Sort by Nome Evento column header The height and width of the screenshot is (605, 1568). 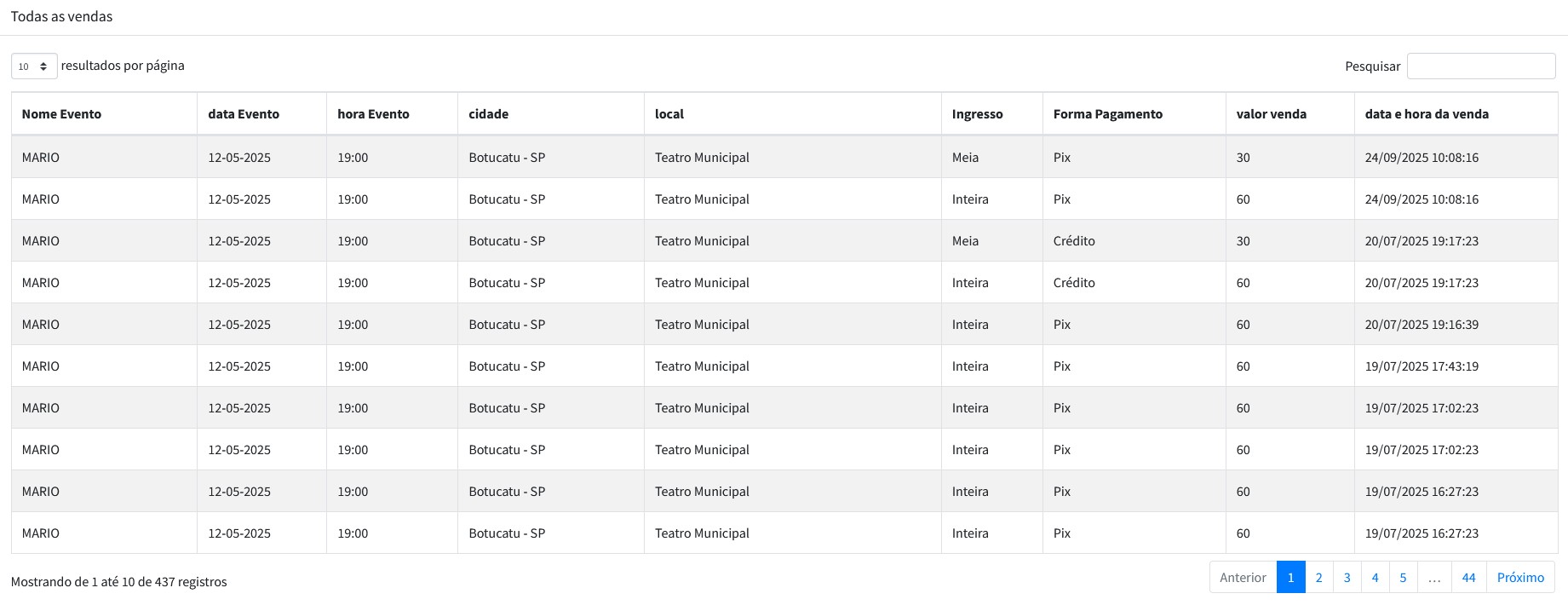[61, 114]
